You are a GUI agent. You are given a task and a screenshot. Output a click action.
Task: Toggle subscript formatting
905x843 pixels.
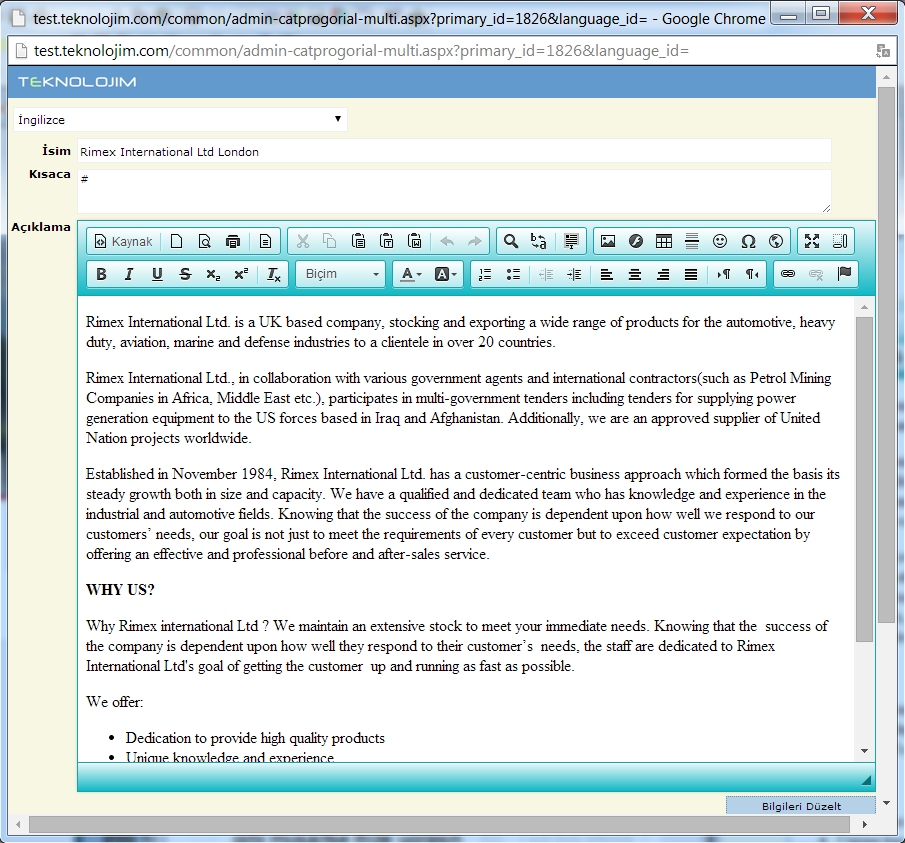click(213, 274)
